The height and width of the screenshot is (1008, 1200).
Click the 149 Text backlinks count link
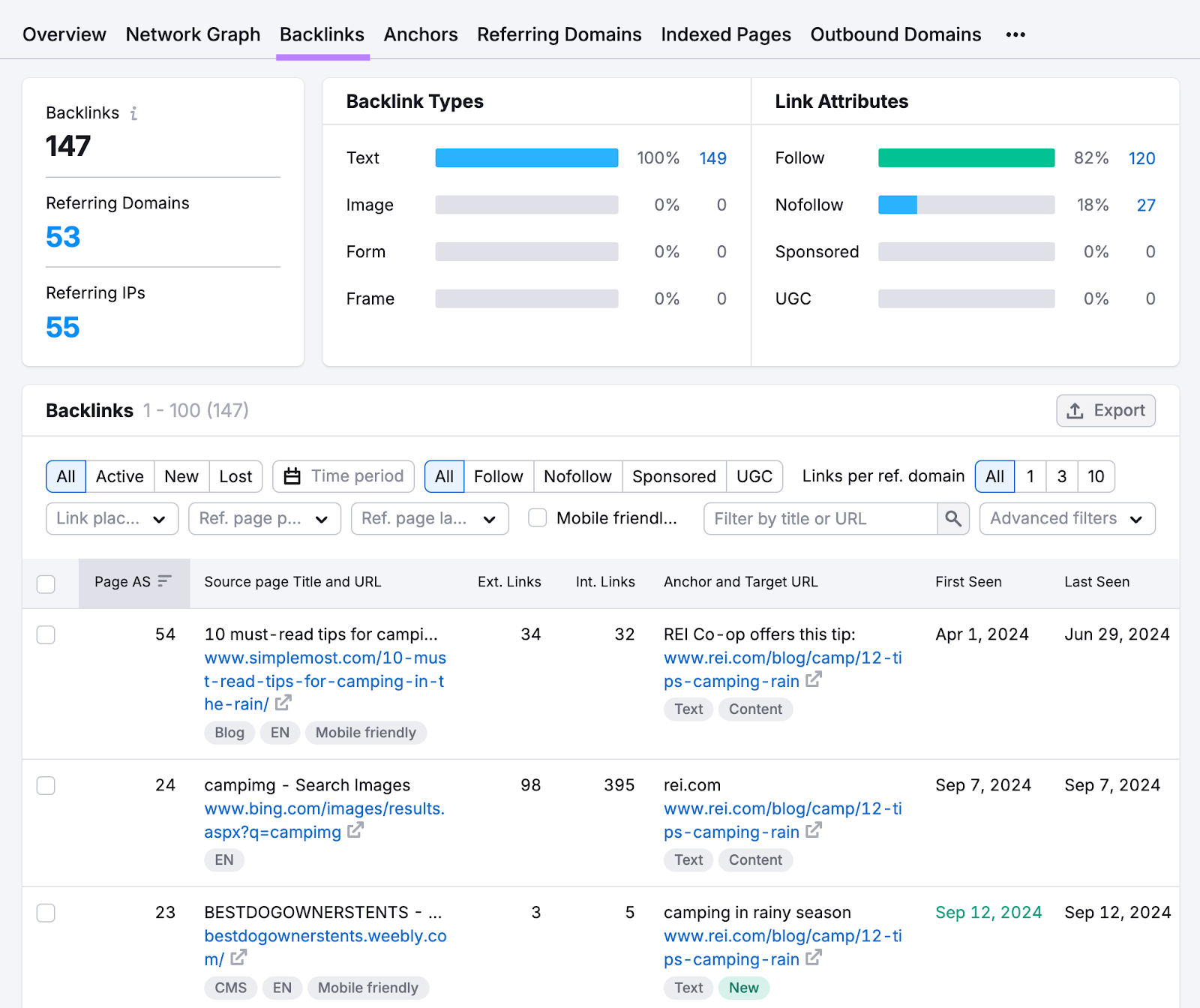(712, 158)
